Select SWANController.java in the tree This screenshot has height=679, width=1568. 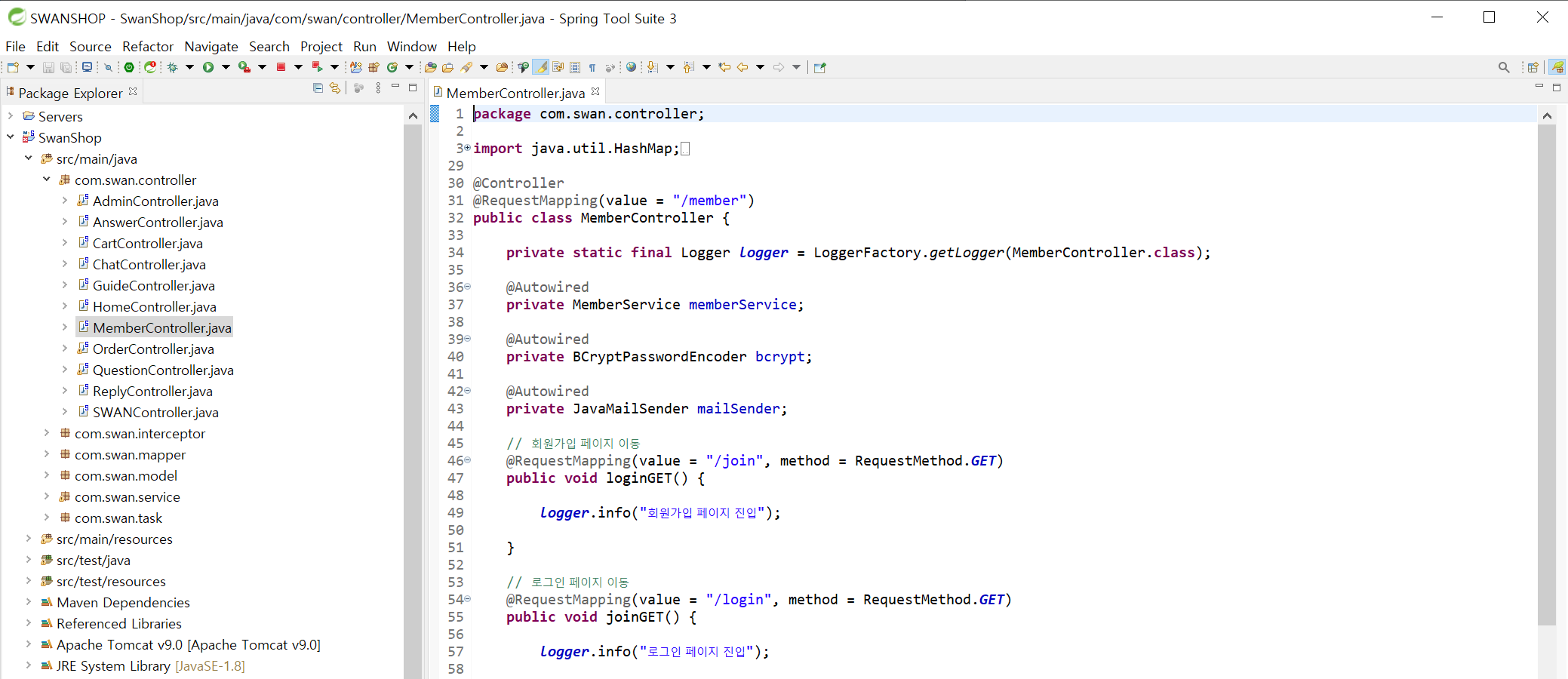[155, 412]
